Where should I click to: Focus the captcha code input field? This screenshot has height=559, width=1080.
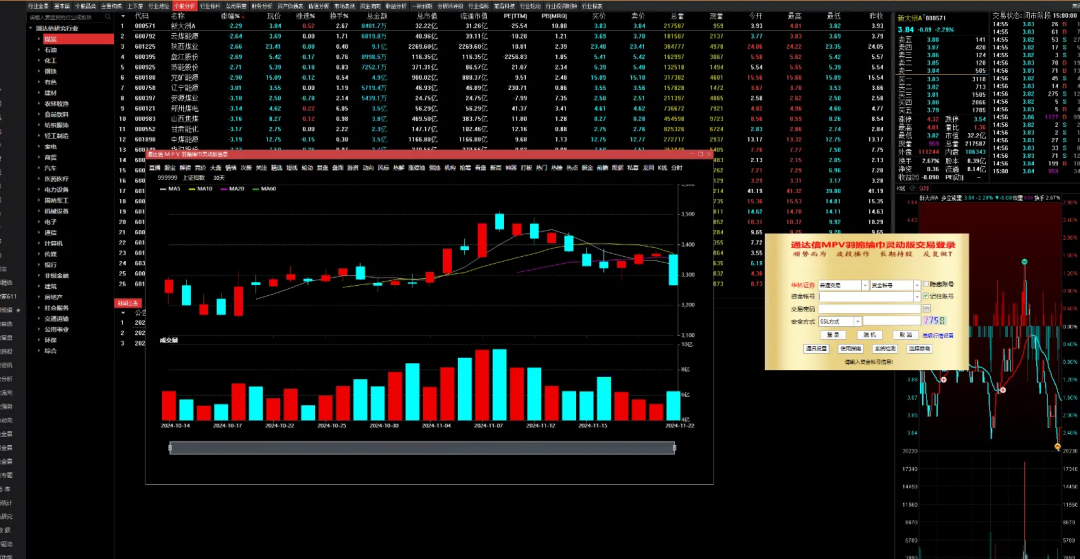892,321
